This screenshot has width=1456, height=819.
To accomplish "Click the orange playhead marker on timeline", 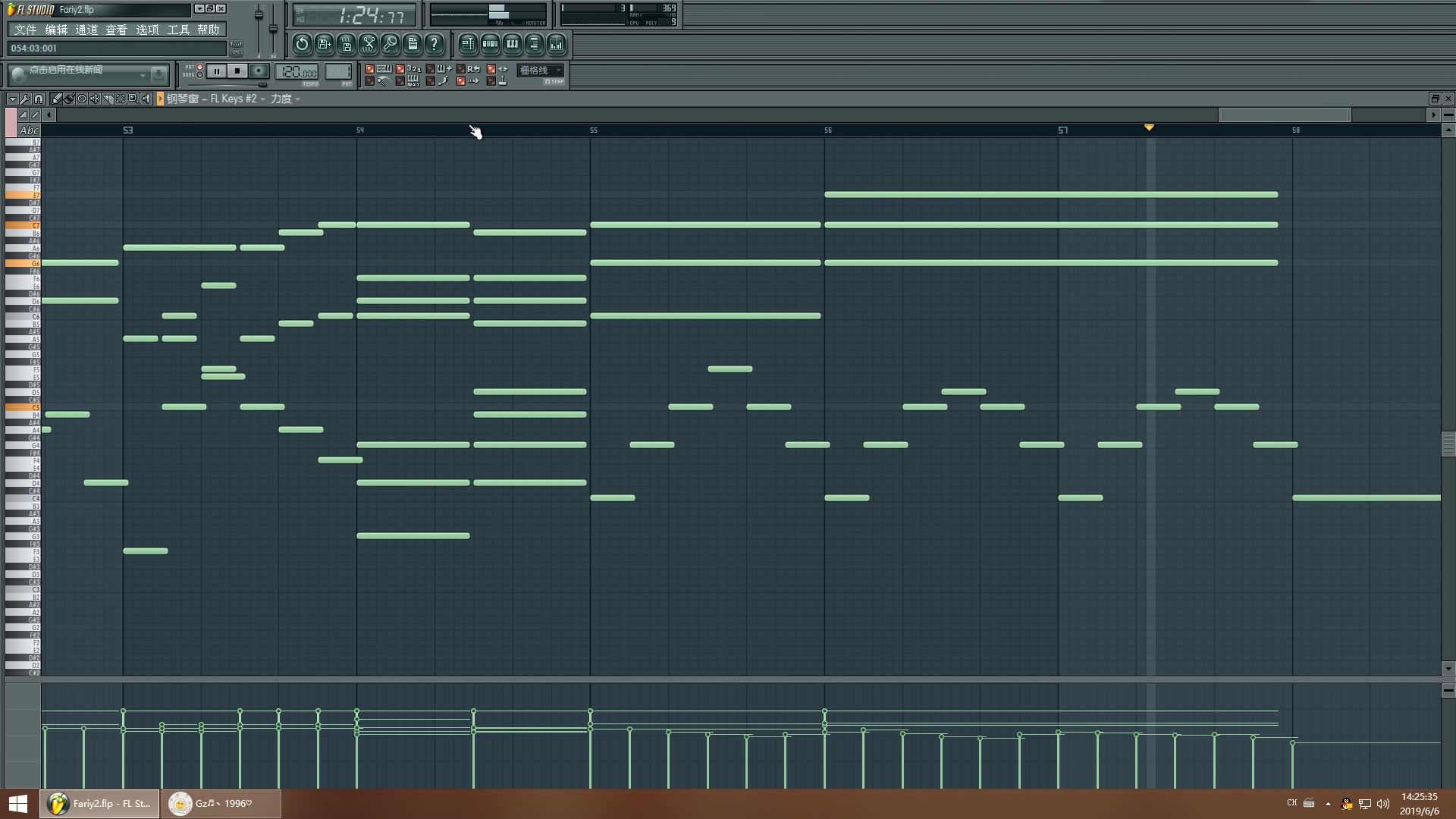I will point(1149,127).
